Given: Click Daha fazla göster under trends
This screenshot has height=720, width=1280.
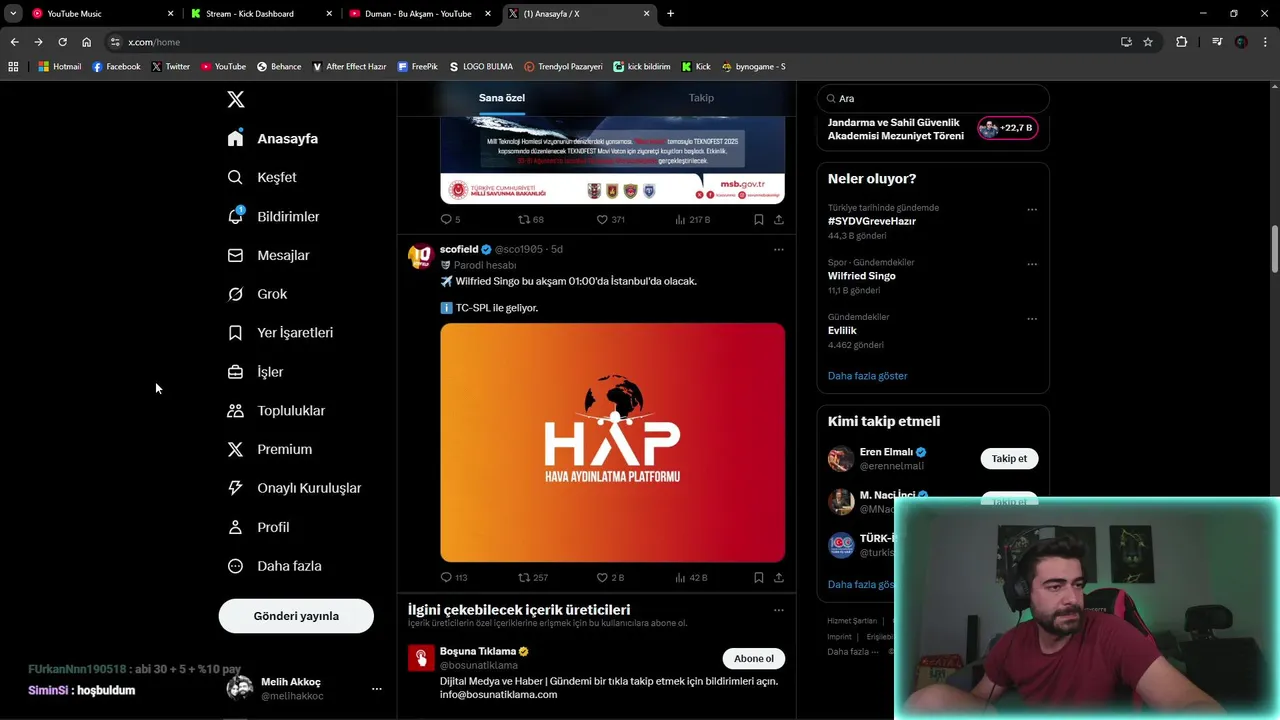Looking at the screenshot, I should 867,376.
